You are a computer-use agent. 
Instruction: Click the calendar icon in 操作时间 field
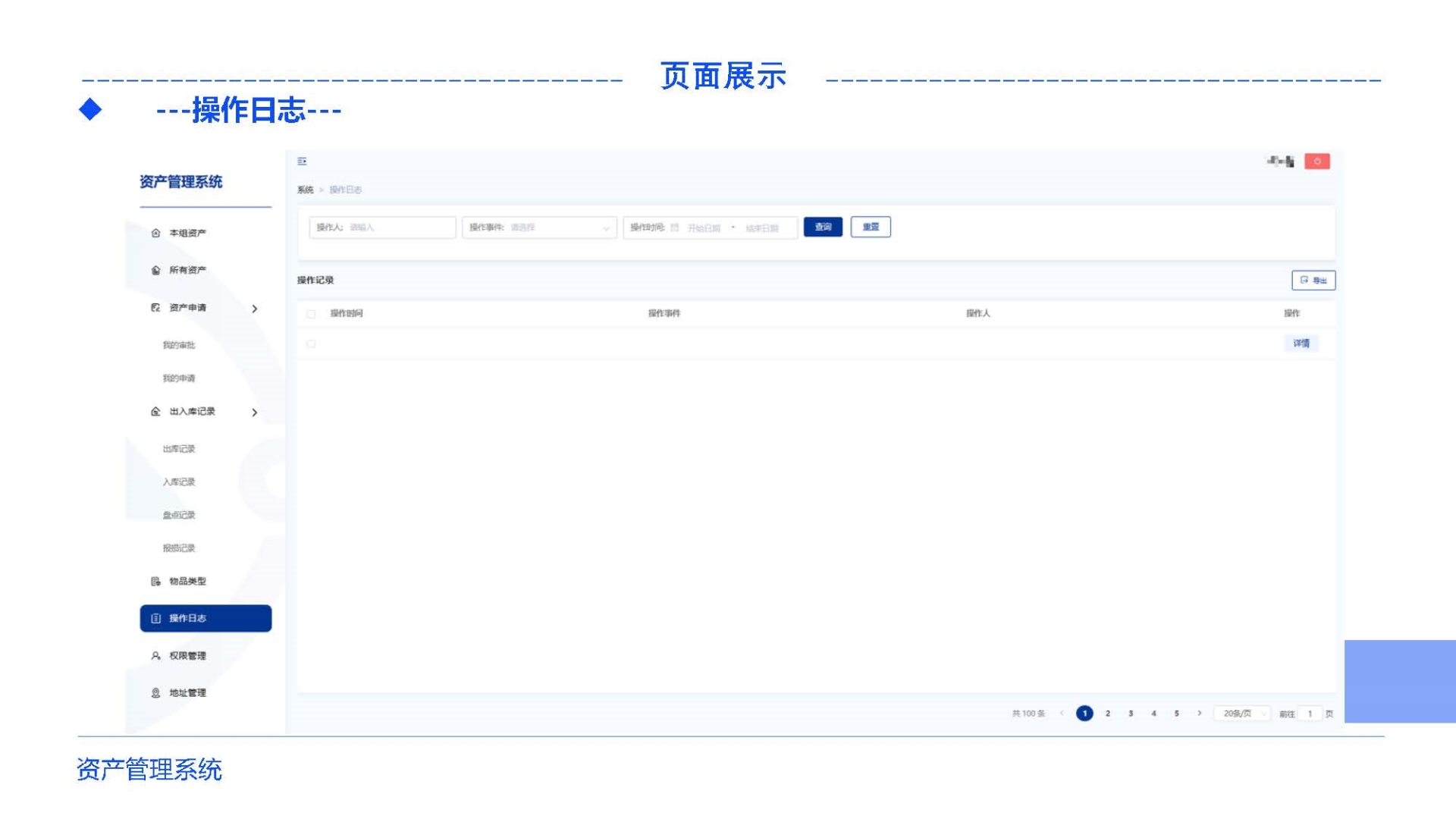(674, 227)
